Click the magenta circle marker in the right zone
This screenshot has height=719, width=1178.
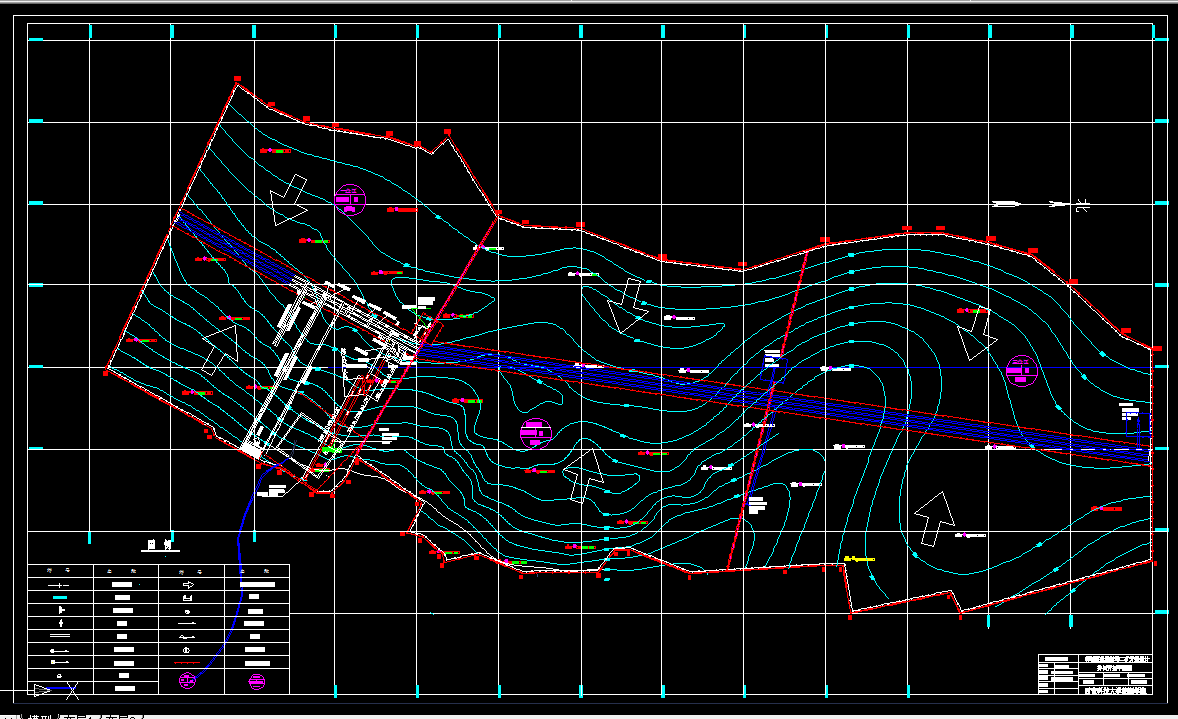point(1022,371)
